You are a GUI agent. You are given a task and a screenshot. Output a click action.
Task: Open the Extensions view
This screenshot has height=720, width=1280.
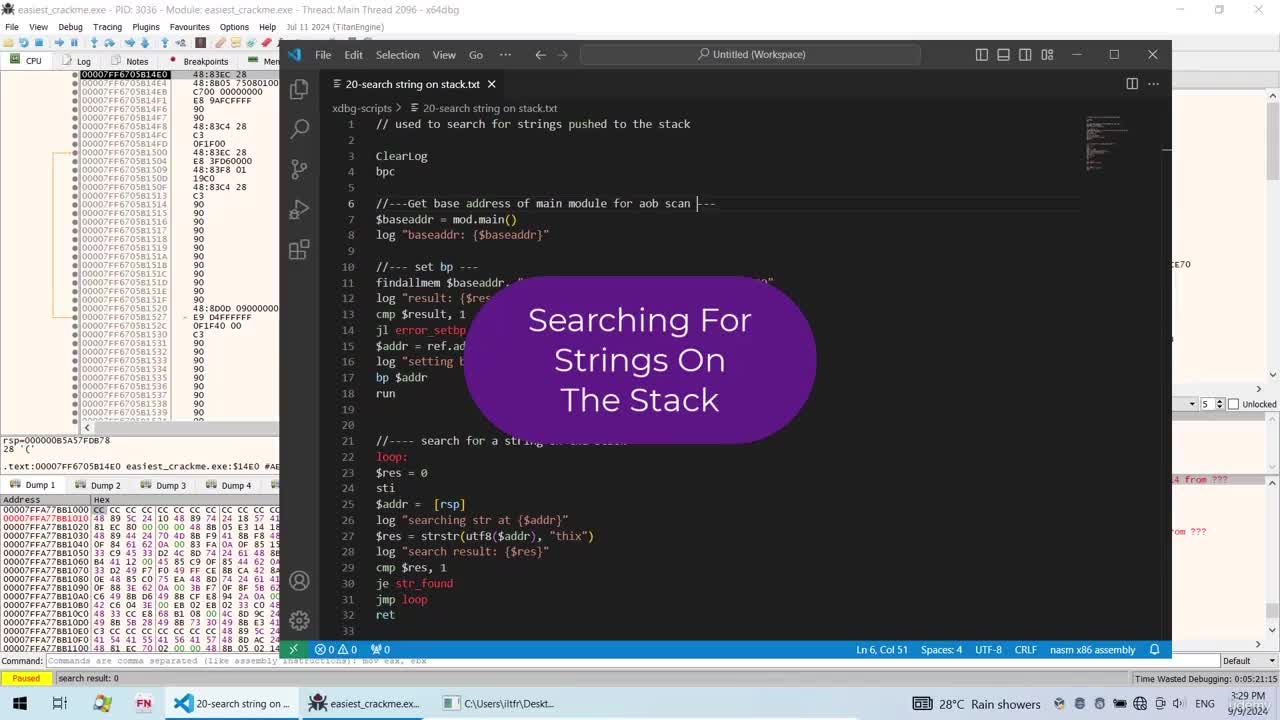[x=299, y=249]
